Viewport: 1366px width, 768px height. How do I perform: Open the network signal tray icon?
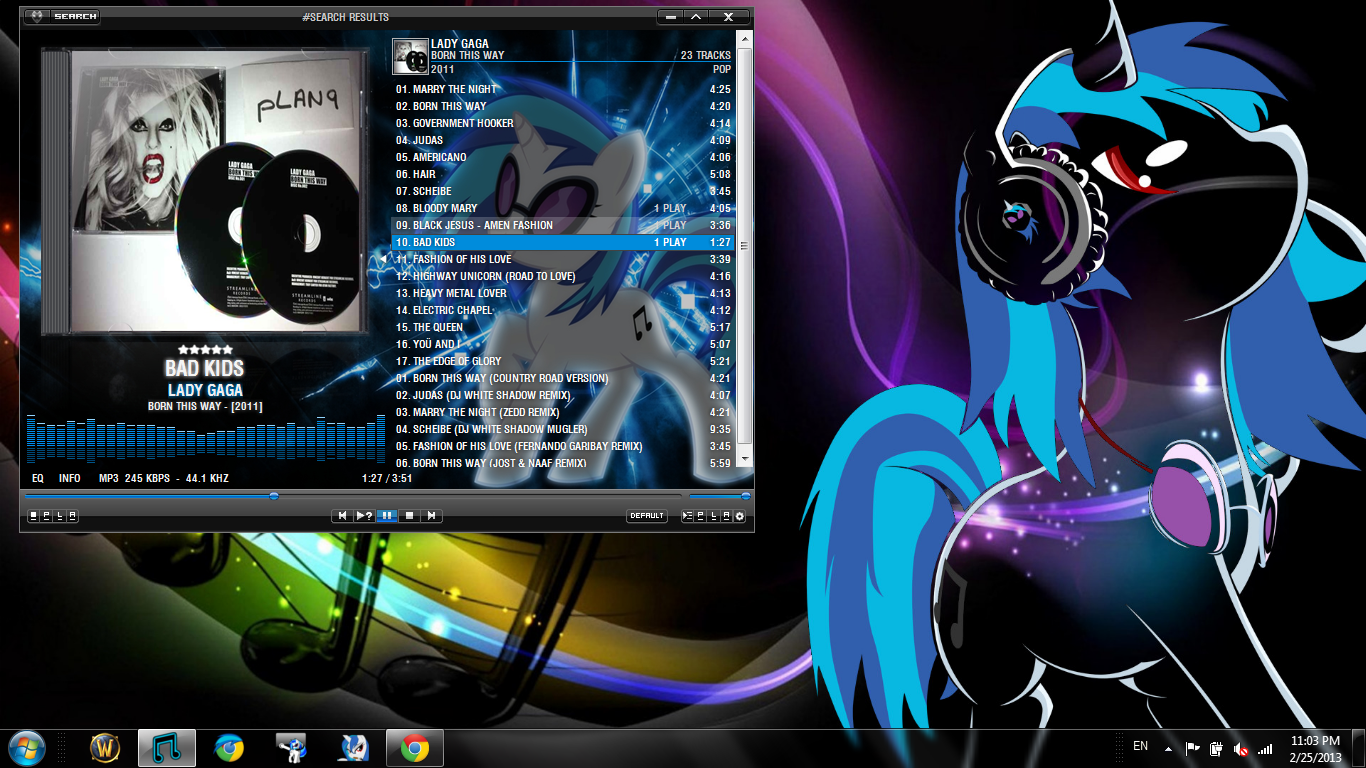tap(1265, 748)
